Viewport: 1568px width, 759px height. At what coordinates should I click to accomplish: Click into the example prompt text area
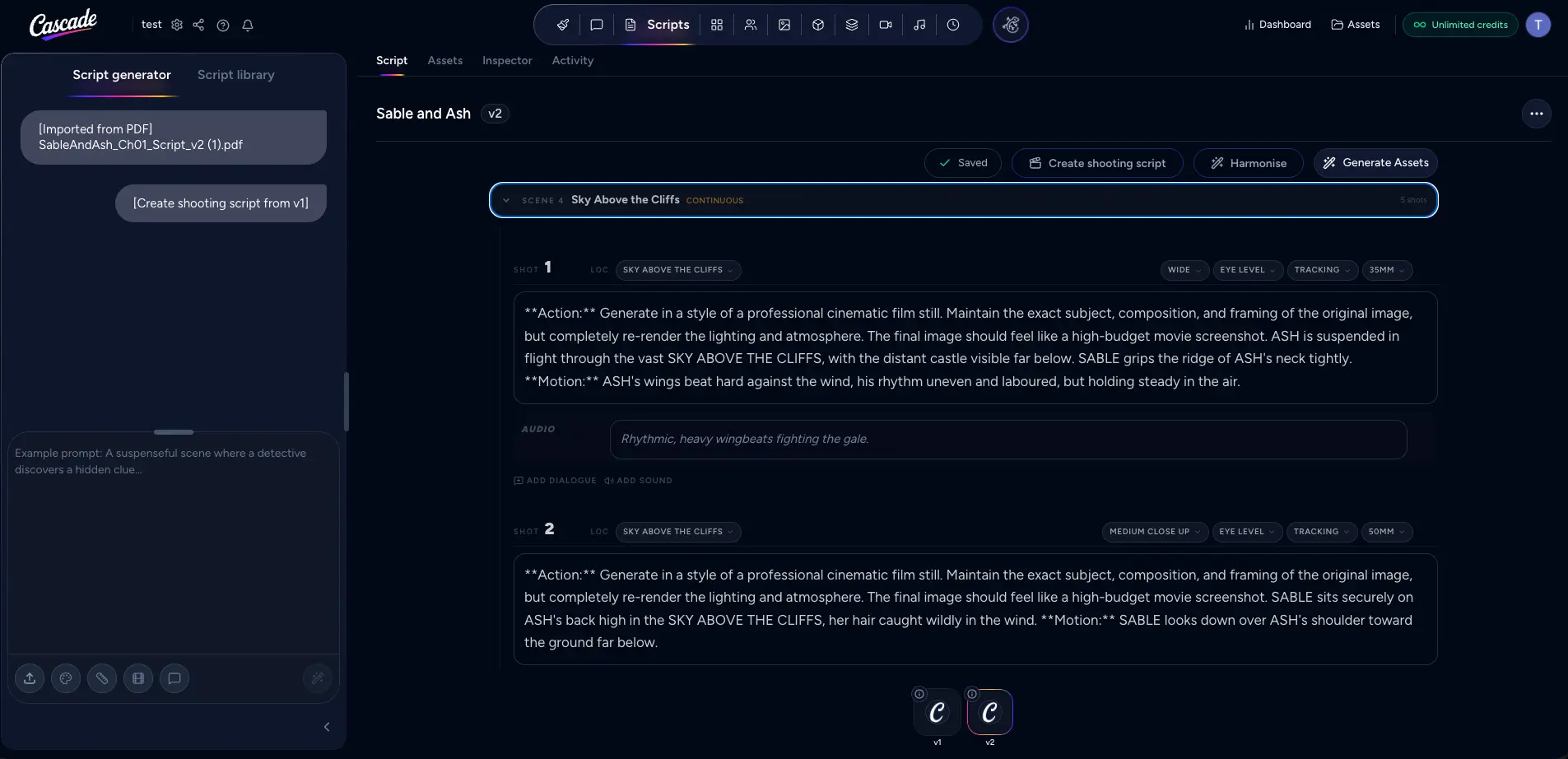[x=174, y=543]
